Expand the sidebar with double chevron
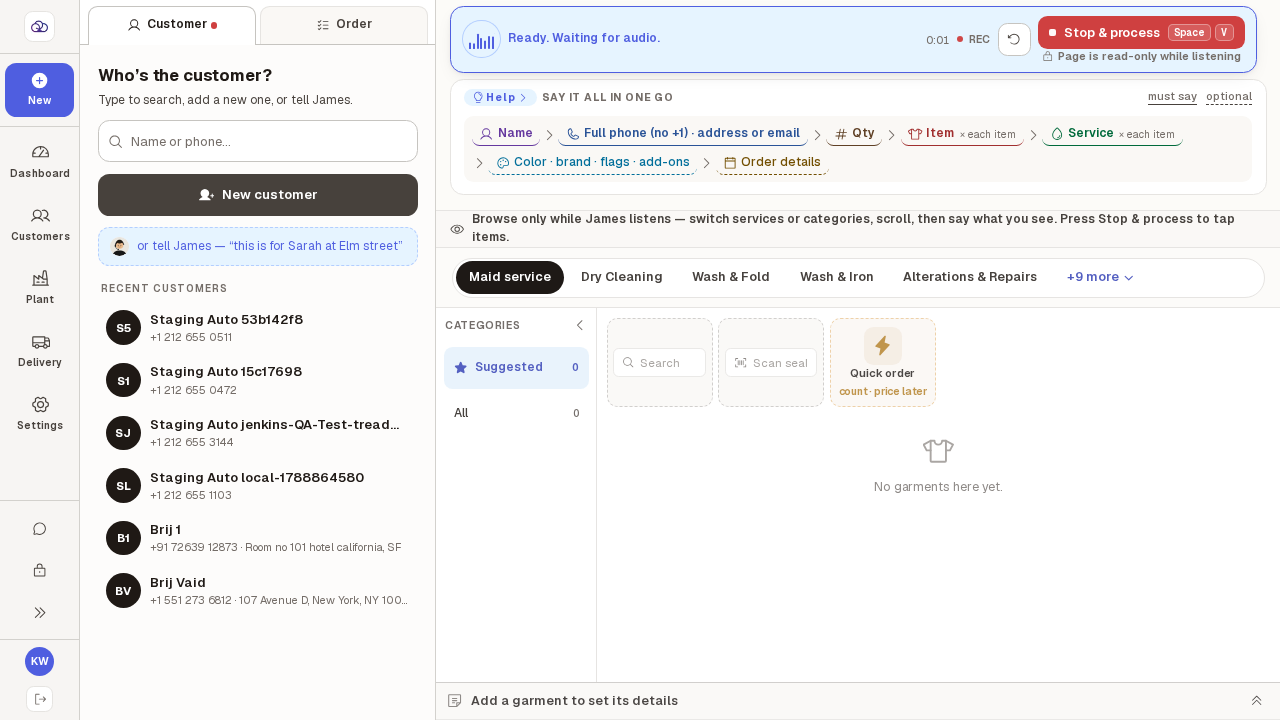1280x720 pixels. [40, 613]
